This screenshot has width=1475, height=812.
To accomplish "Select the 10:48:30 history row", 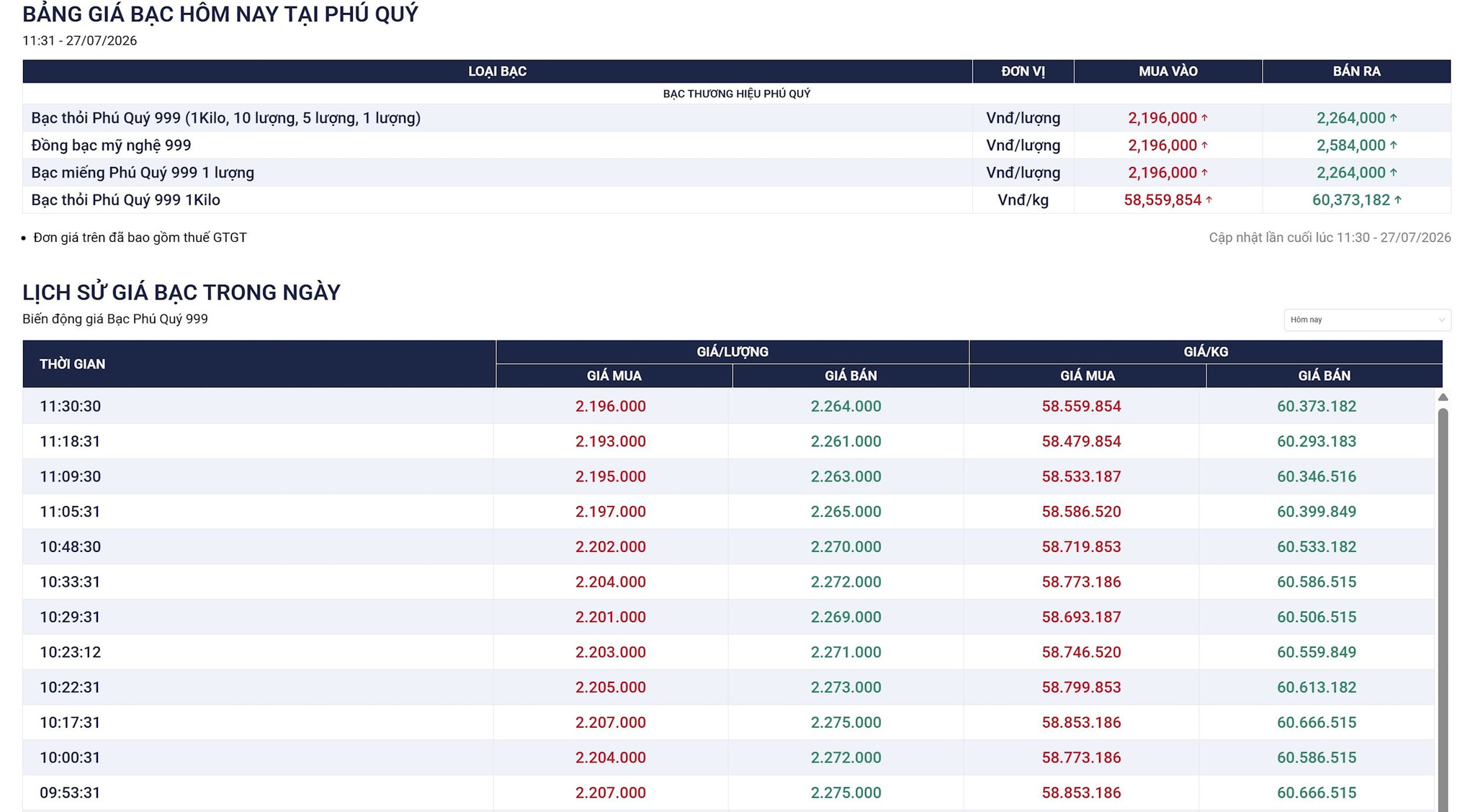I will point(728,546).
